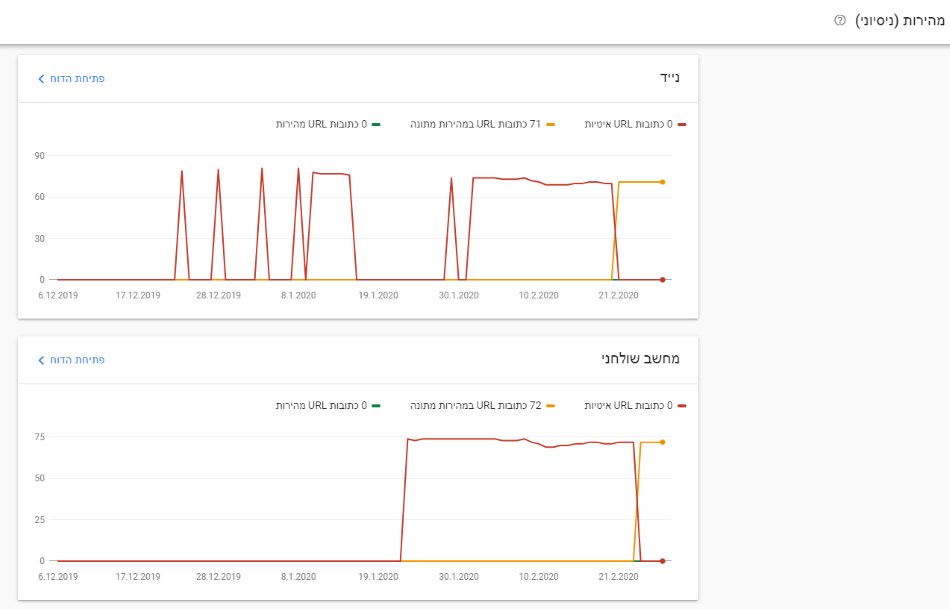Click the 19.1.2020 date label on the mobile chart
Image resolution: width=950 pixels, height=609 pixels.
pyautogui.click(x=378, y=296)
